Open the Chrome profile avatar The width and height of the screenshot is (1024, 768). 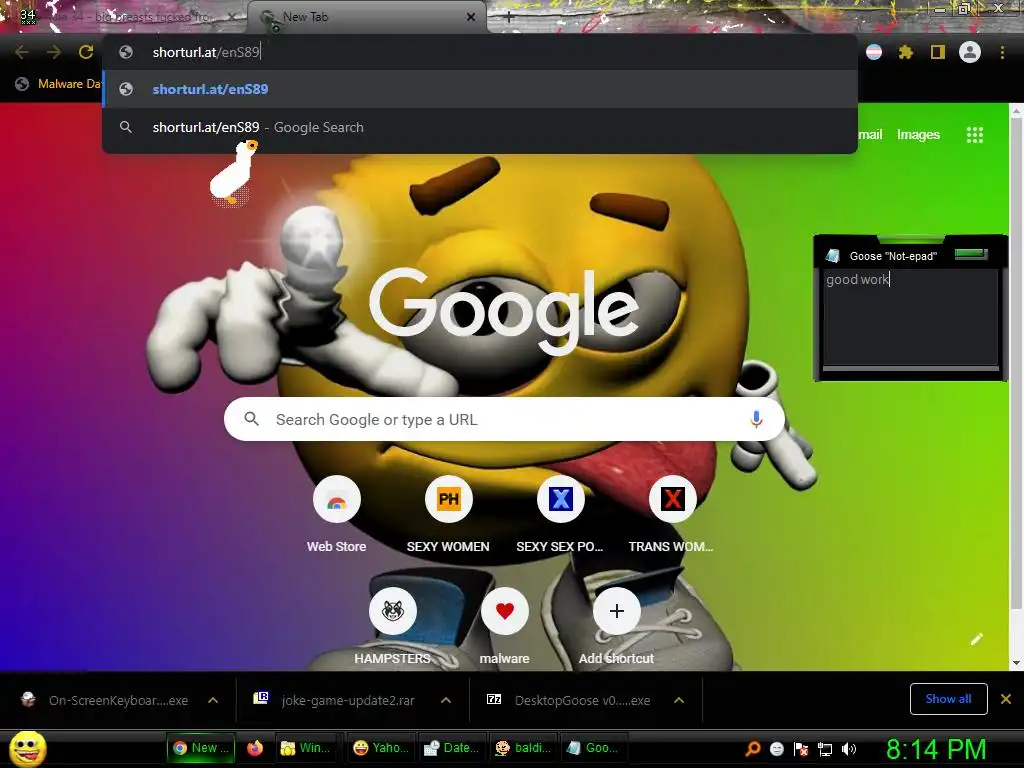click(x=970, y=52)
